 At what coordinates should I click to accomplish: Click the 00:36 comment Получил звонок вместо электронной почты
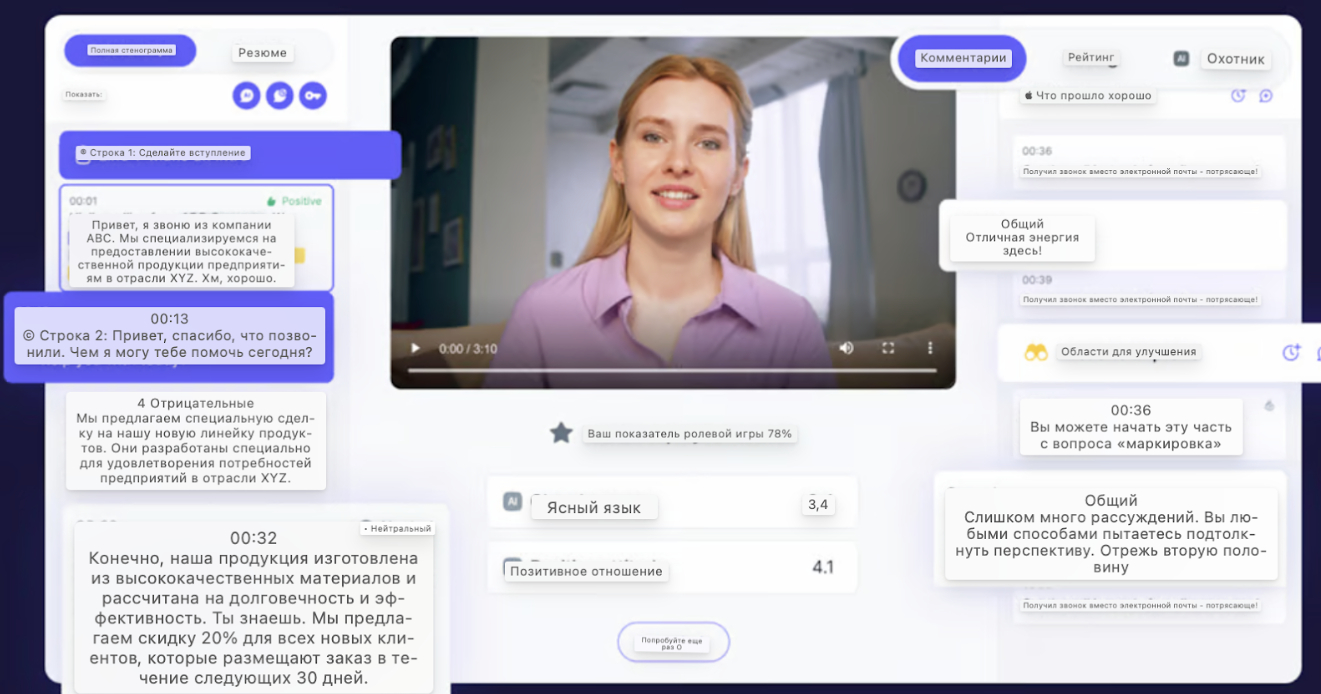pyautogui.click(x=1147, y=162)
